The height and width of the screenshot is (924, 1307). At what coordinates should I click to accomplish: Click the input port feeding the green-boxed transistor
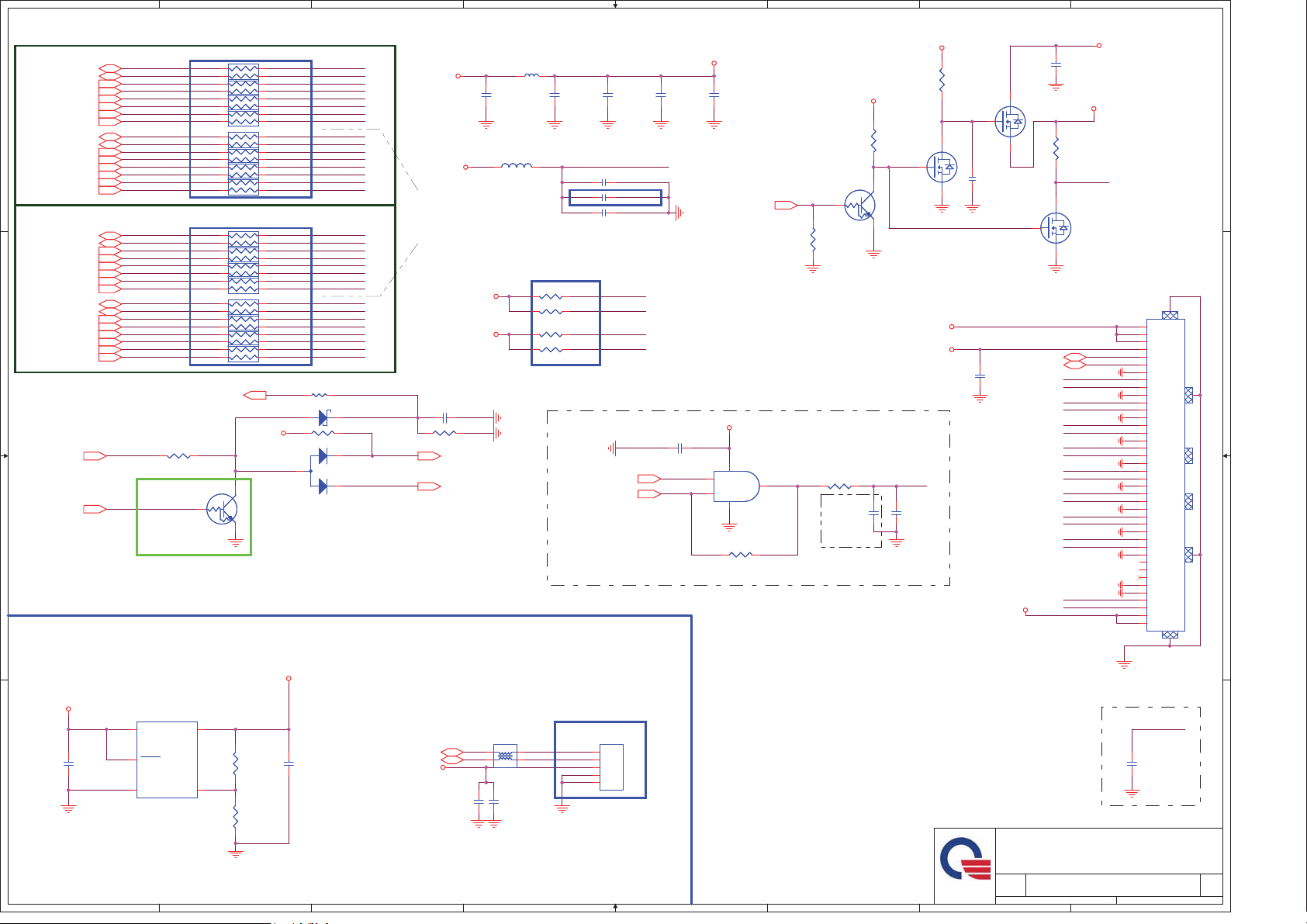[95, 509]
